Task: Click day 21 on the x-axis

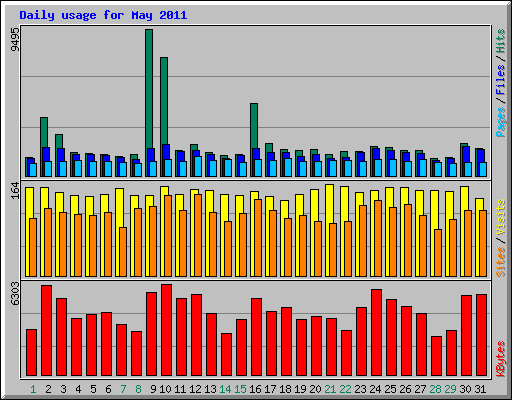Action: click(x=330, y=389)
